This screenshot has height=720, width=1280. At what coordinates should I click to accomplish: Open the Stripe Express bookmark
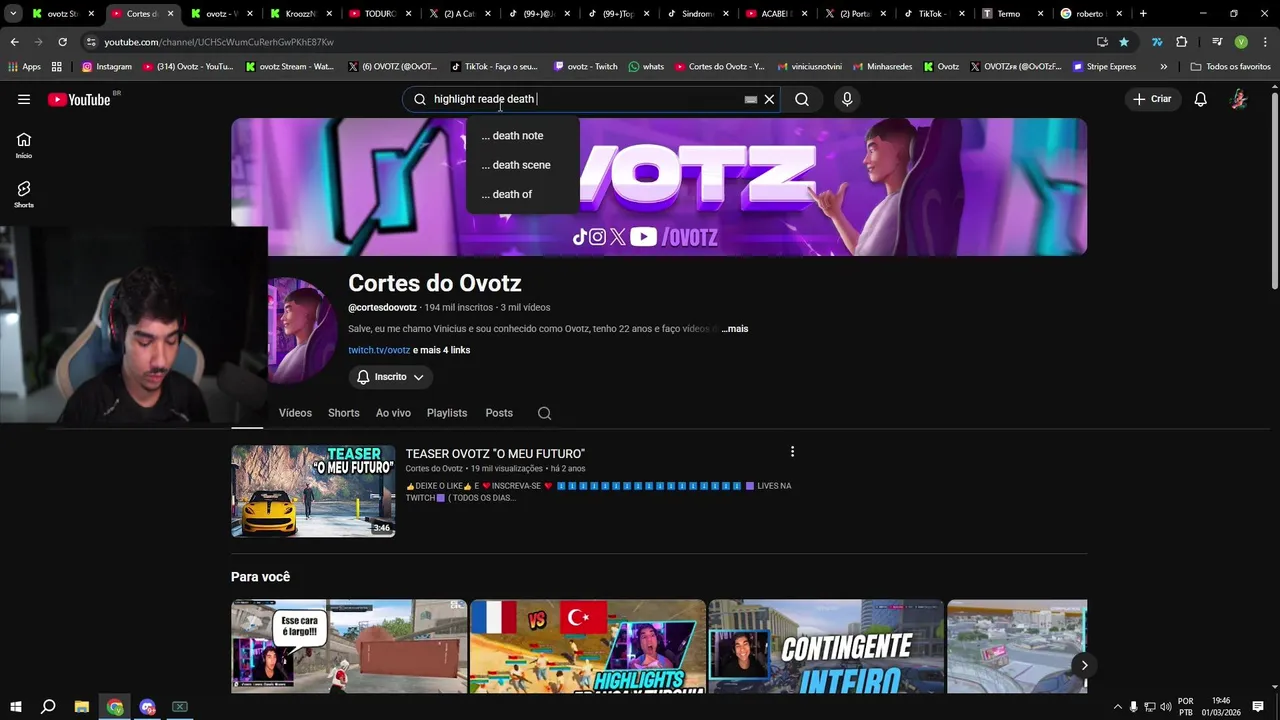click(x=1104, y=67)
